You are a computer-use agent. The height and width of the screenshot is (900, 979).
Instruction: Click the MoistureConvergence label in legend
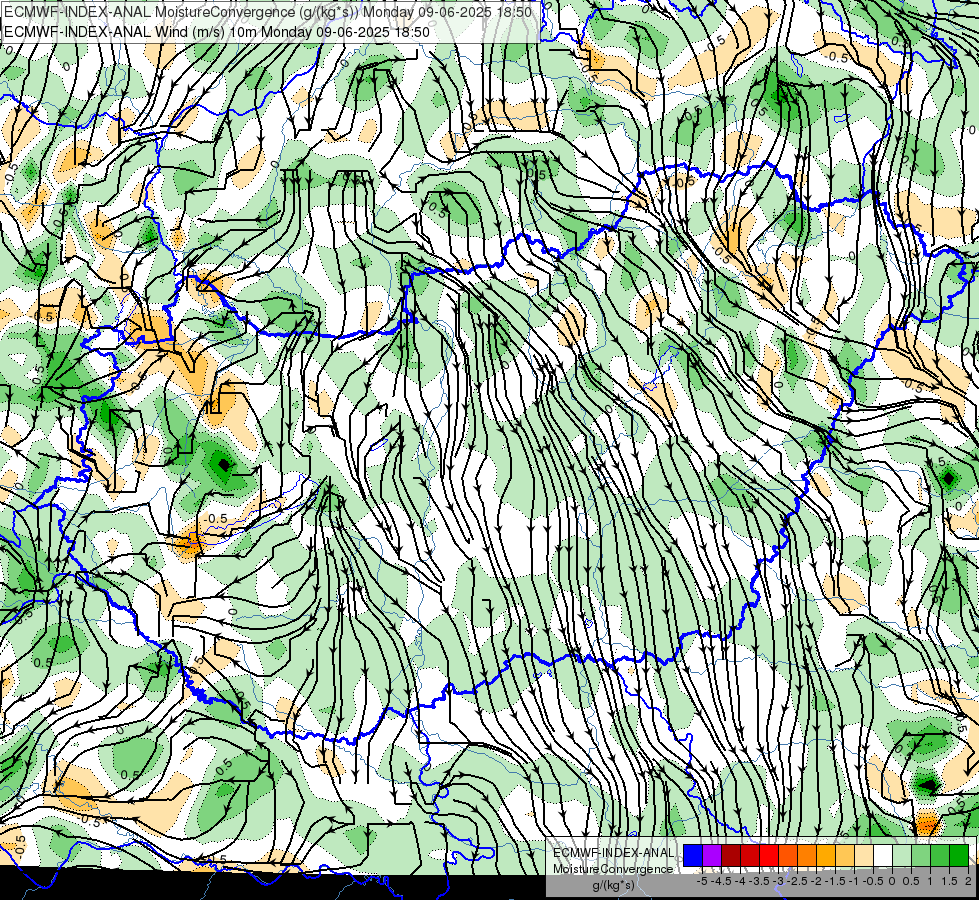tap(613, 869)
